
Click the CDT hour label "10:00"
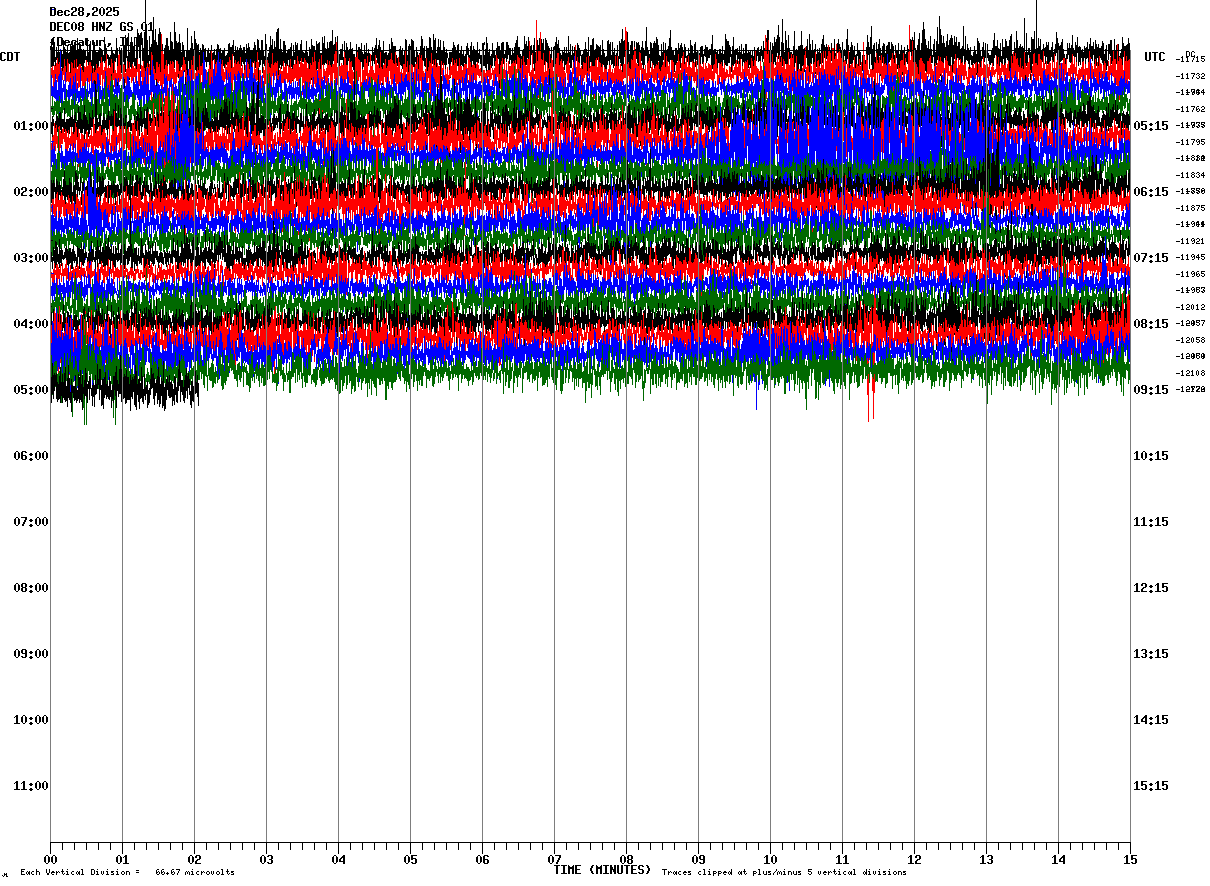[31, 720]
